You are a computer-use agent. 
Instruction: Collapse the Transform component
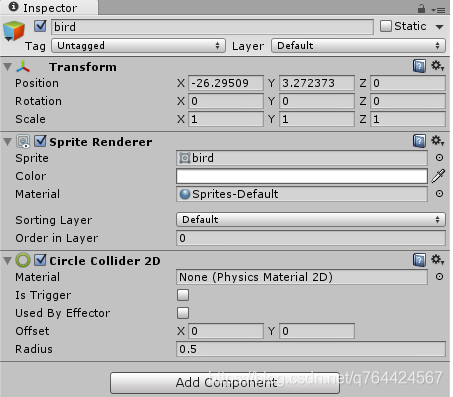(x=8, y=67)
